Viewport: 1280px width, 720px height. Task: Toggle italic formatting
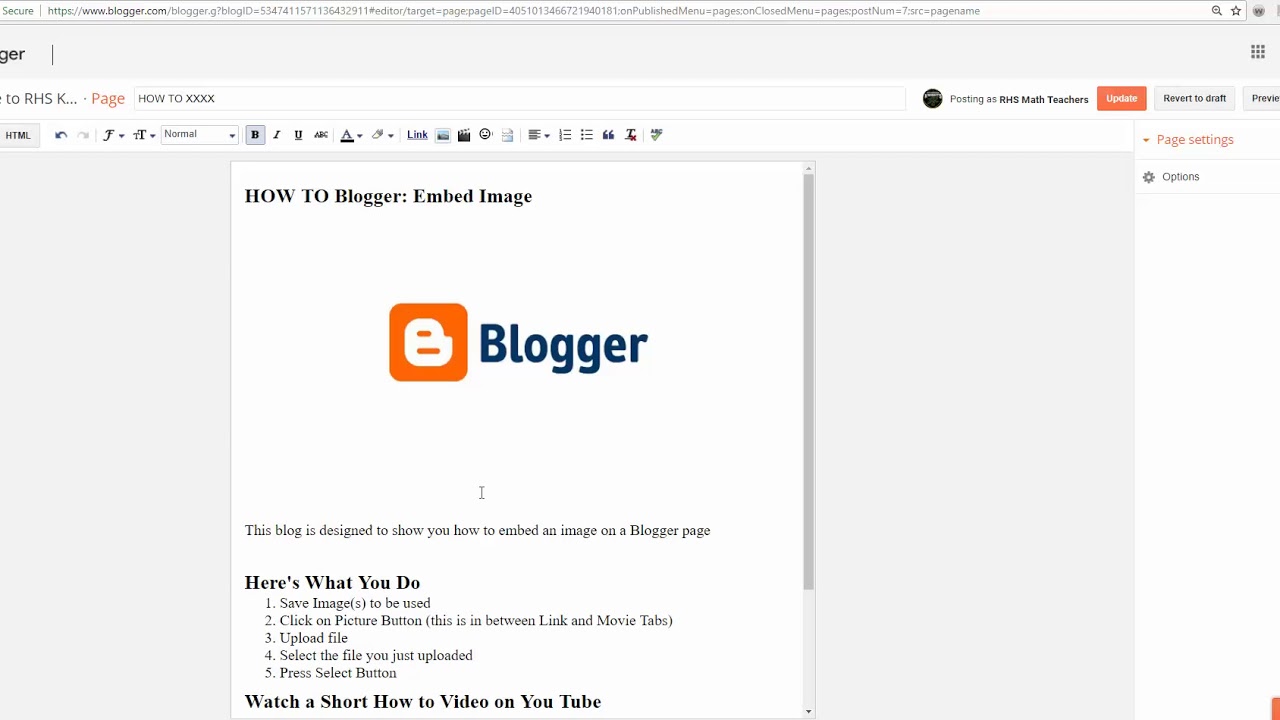click(277, 135)
